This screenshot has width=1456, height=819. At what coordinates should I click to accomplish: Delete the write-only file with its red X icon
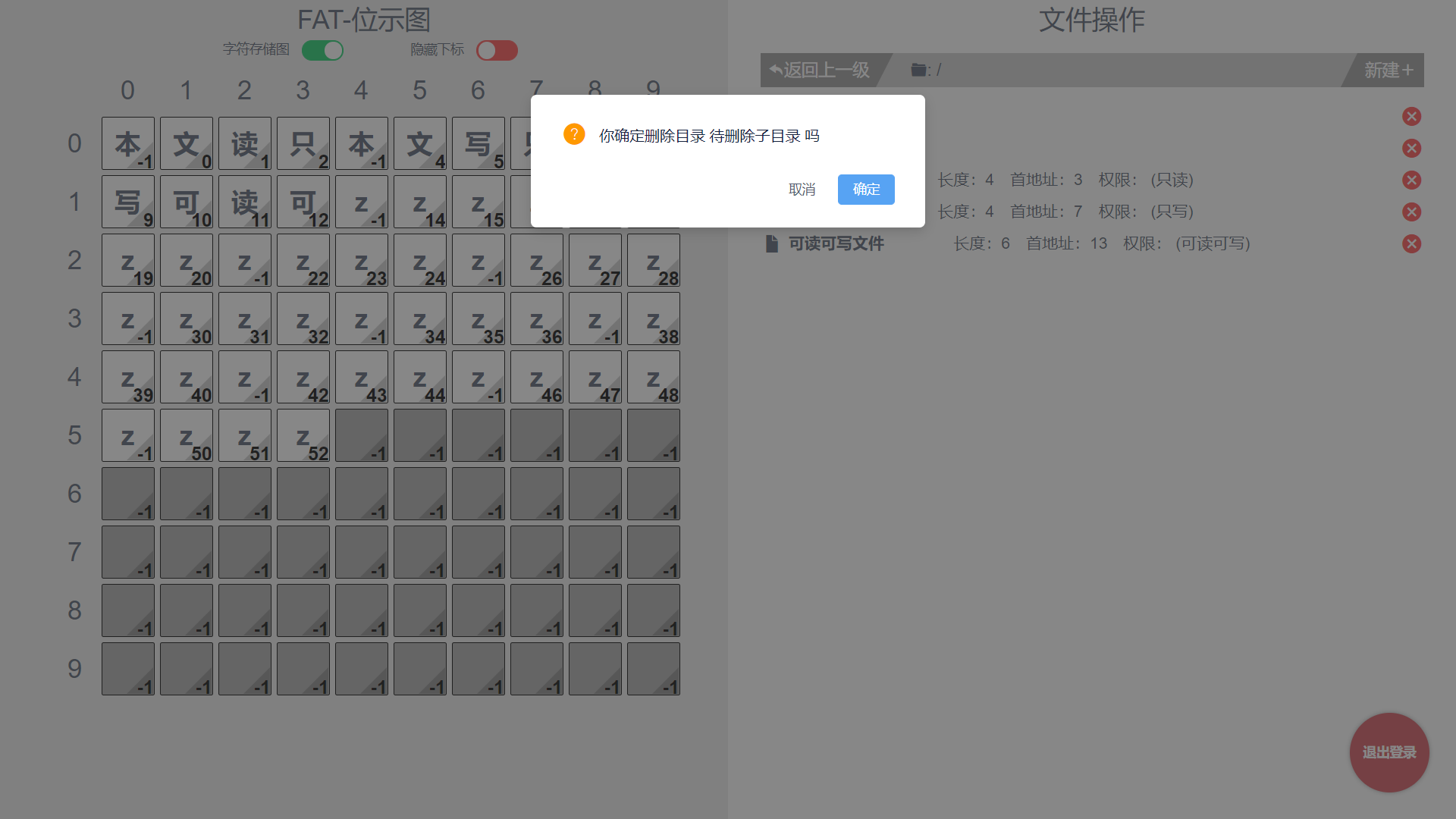[x=1410, y=212]
